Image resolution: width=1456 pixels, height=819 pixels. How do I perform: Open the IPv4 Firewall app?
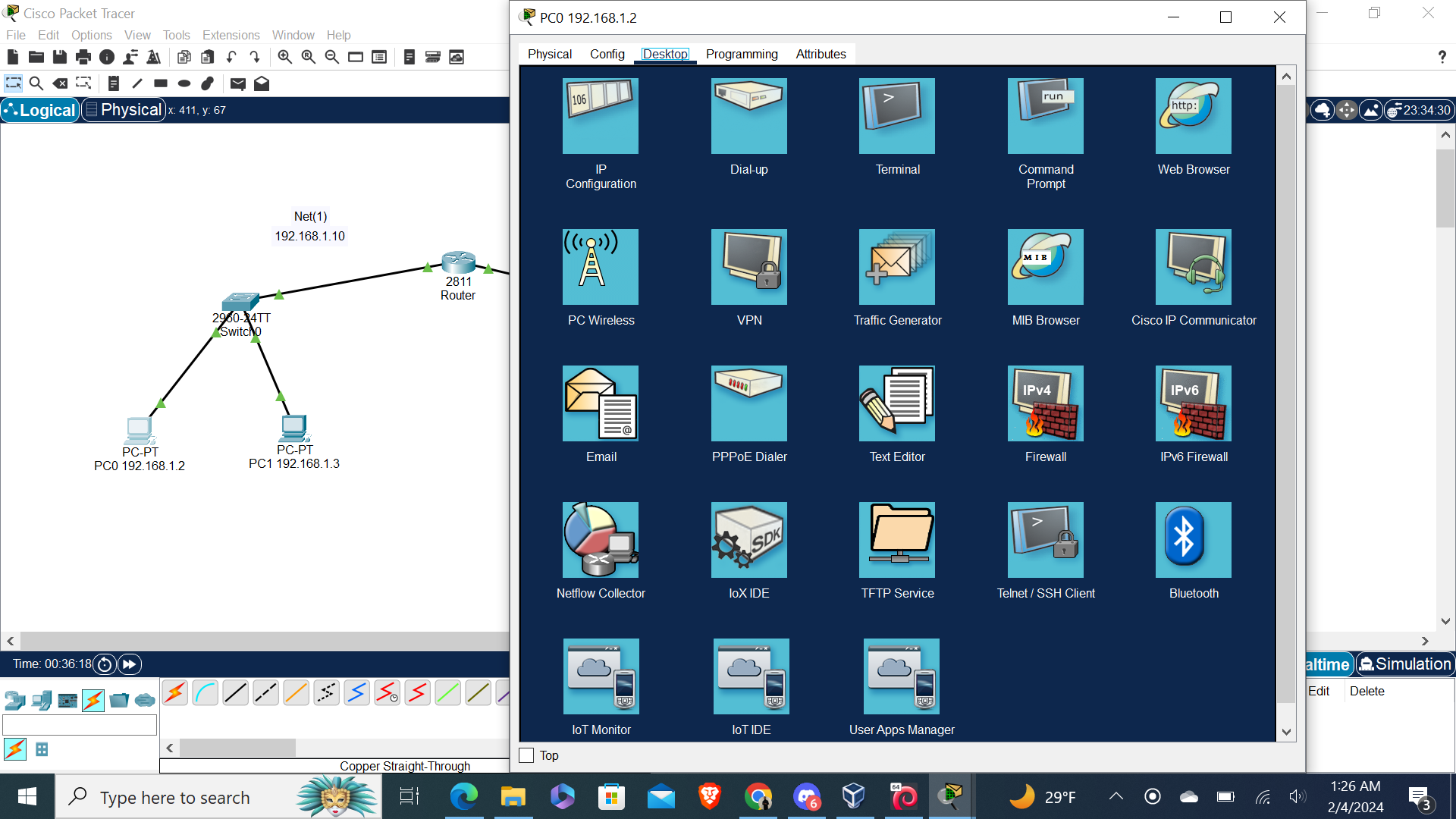click(x=1045, y=404)
